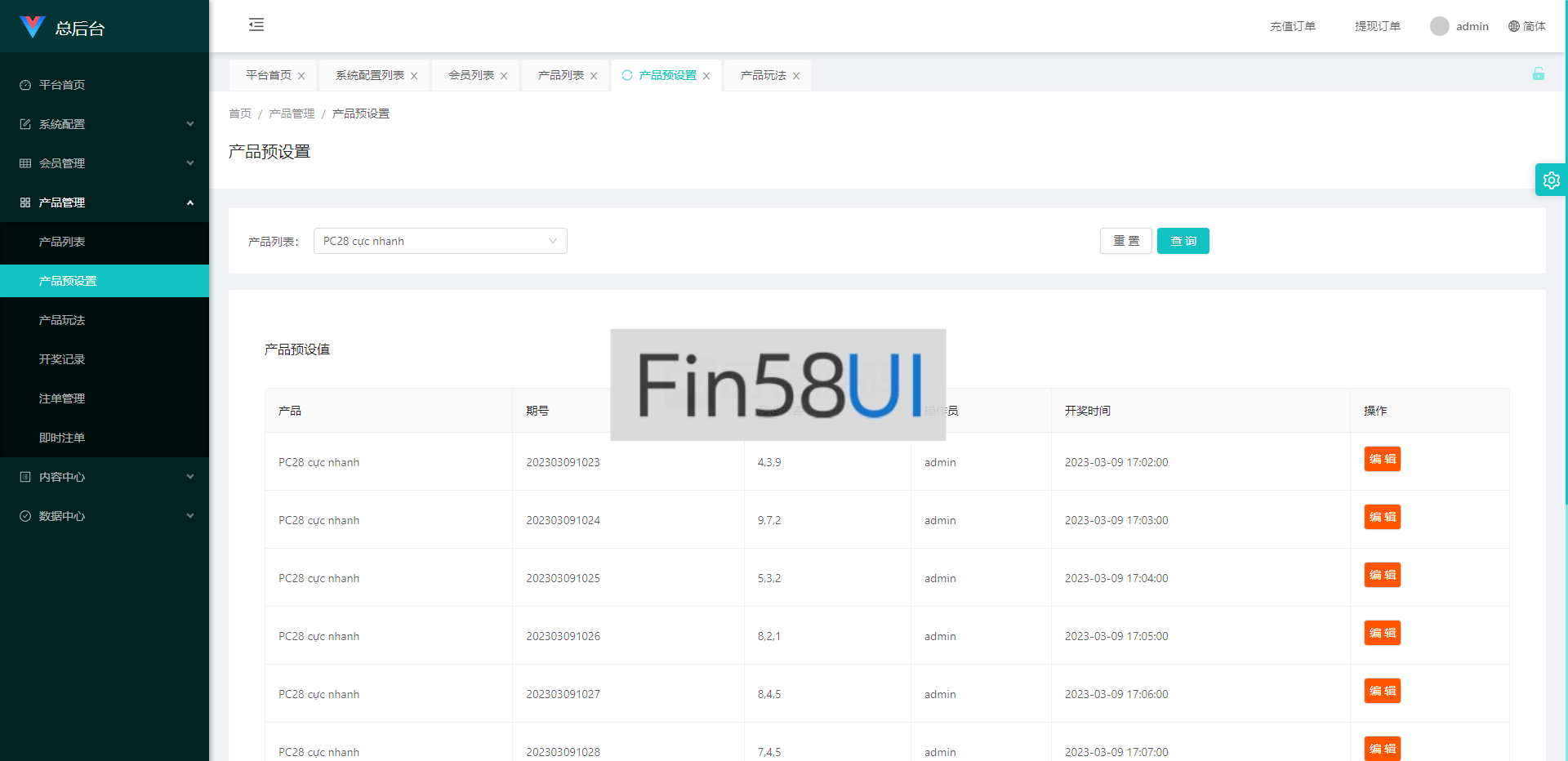Open the 充值订单 link in header

(x=1292, y=26)
